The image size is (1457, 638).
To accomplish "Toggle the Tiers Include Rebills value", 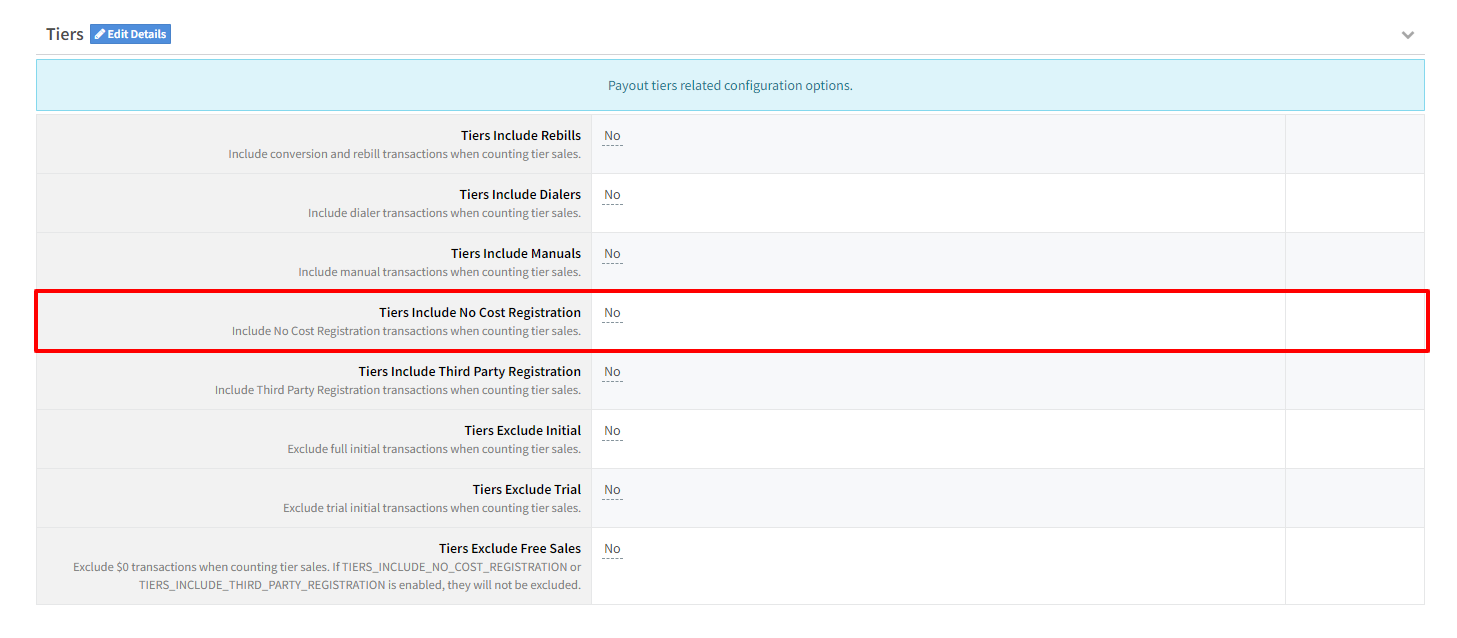I will point(612,136).
